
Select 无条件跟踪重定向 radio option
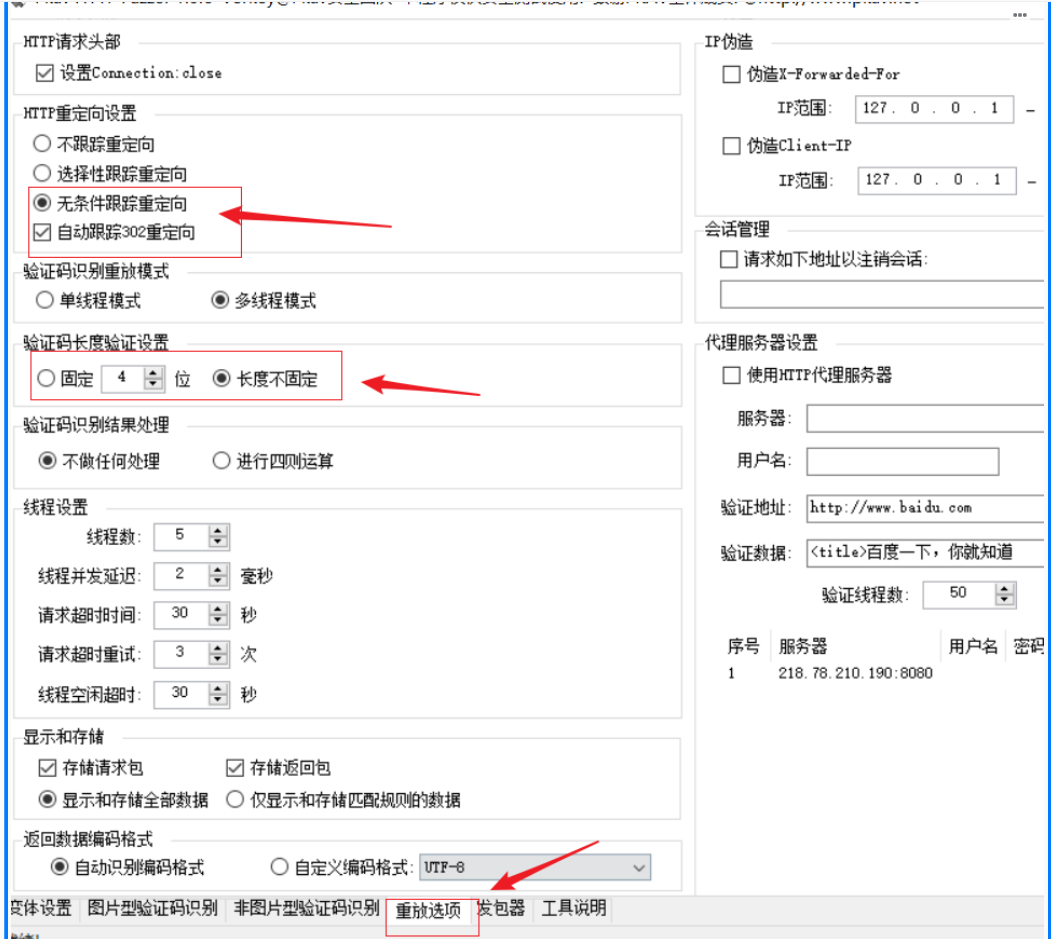(x=42, y=202)
